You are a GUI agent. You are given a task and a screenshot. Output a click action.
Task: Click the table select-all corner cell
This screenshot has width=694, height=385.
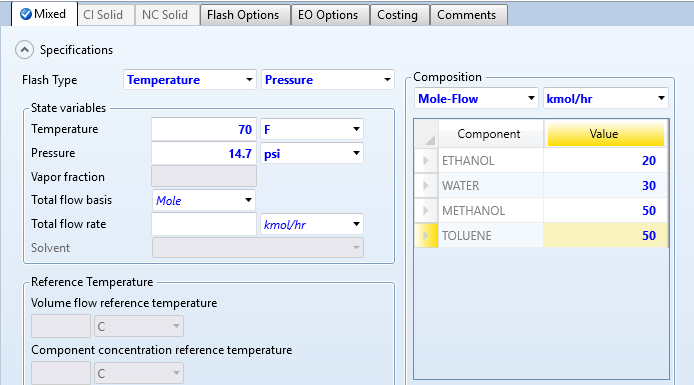(x=426, y=134)
